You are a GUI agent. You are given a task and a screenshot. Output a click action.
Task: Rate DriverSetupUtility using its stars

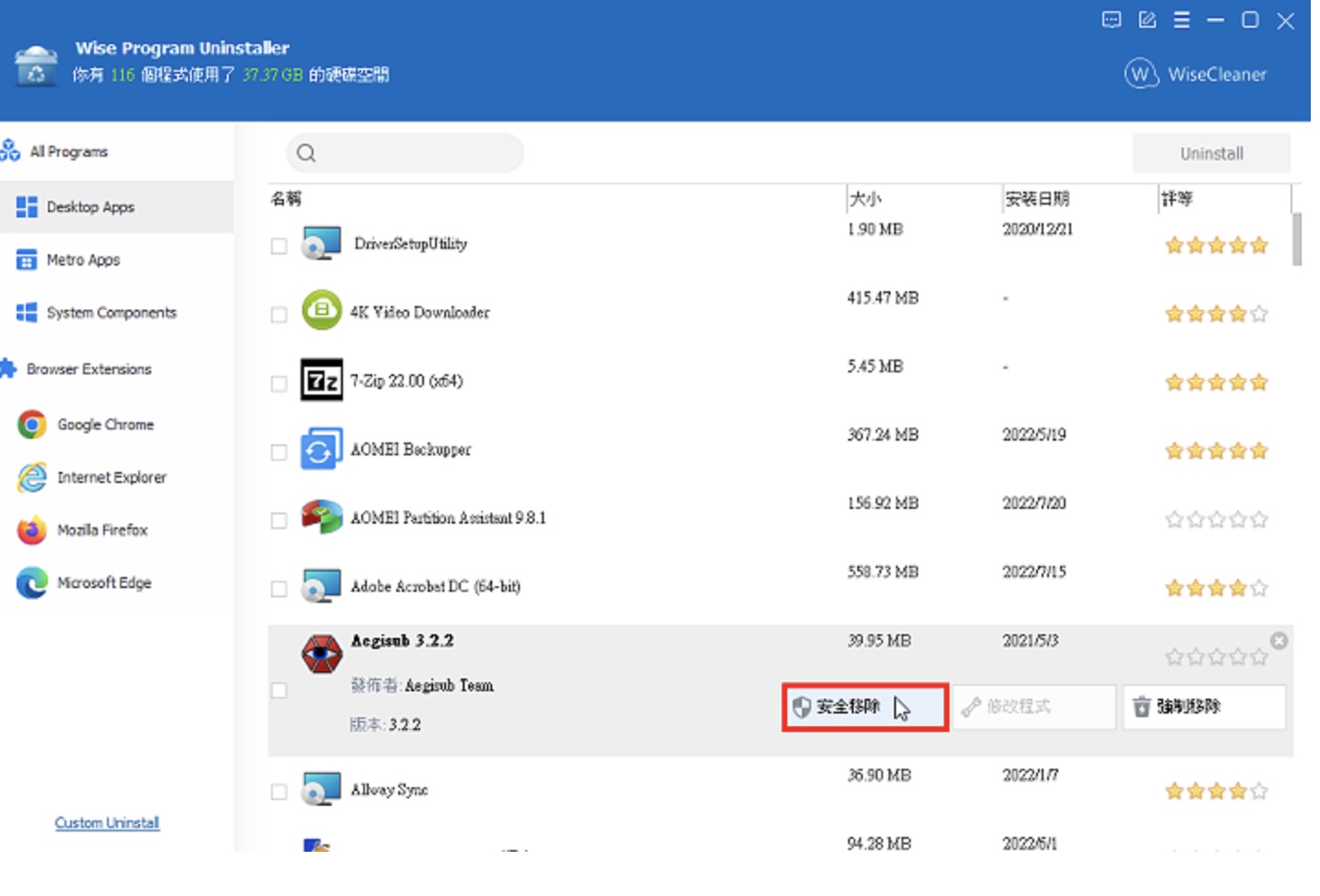click(x=1217, y=245)
